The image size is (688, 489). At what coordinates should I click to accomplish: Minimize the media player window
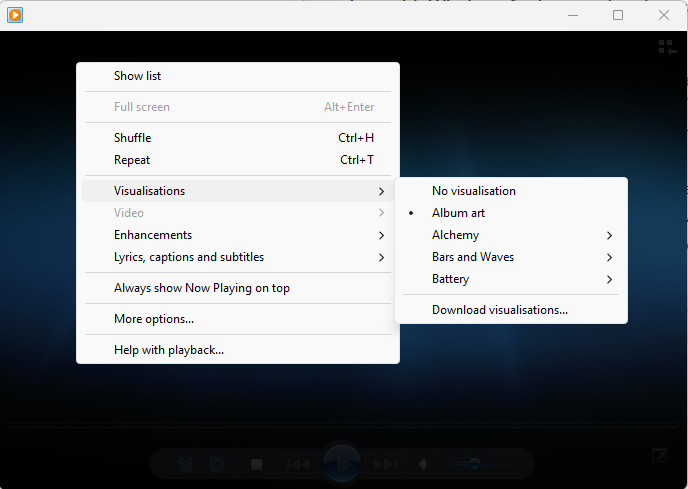coord(573,15)
